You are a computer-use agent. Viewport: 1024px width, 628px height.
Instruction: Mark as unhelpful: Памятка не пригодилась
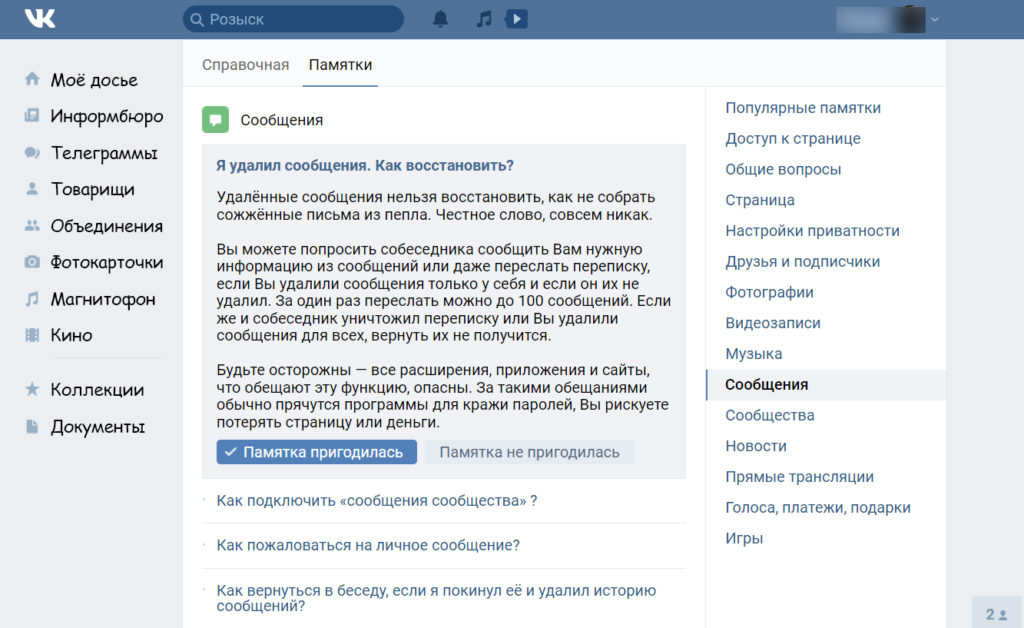[529, 452]
